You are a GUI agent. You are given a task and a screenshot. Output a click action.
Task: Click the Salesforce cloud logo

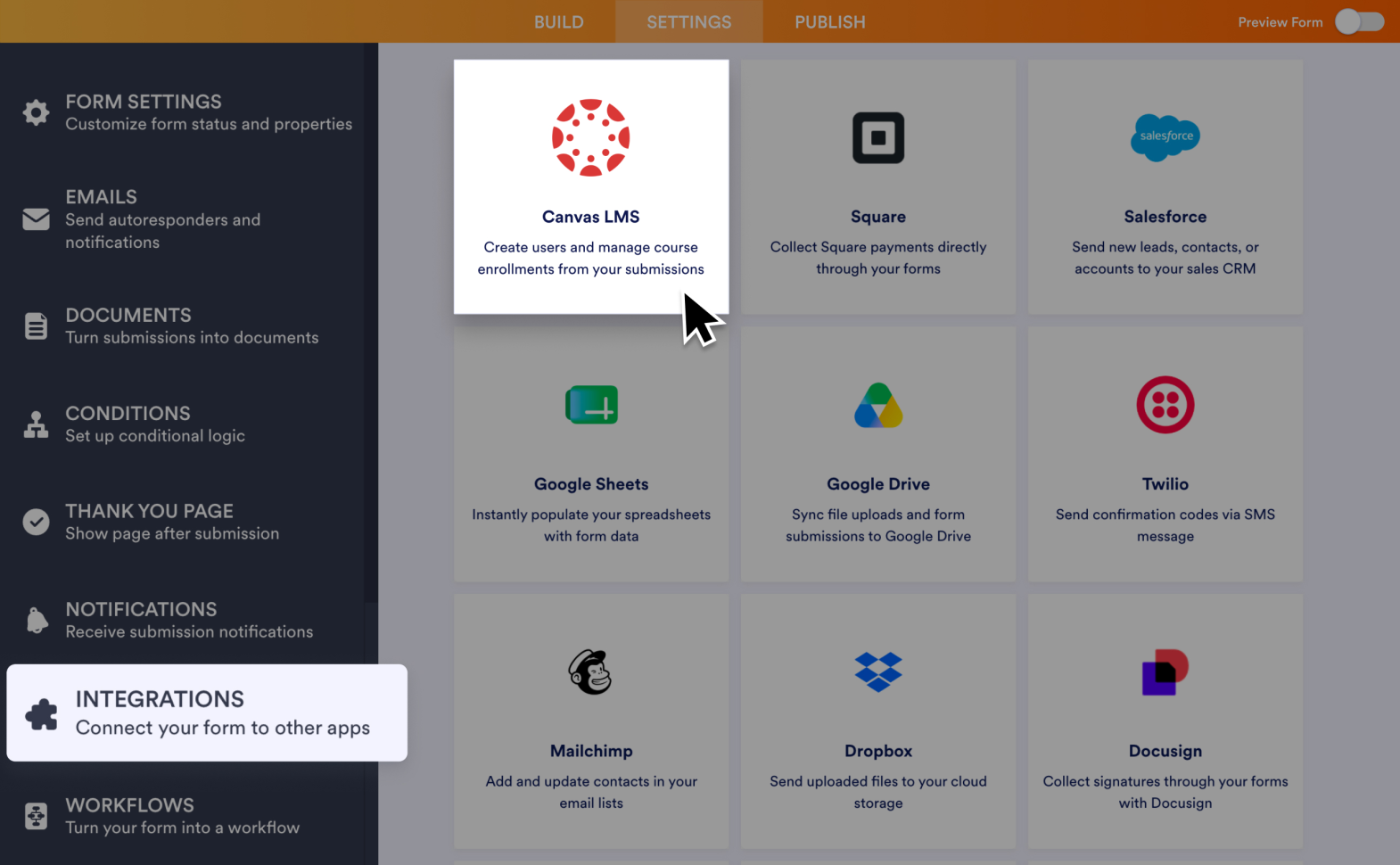click(1165, 137)
